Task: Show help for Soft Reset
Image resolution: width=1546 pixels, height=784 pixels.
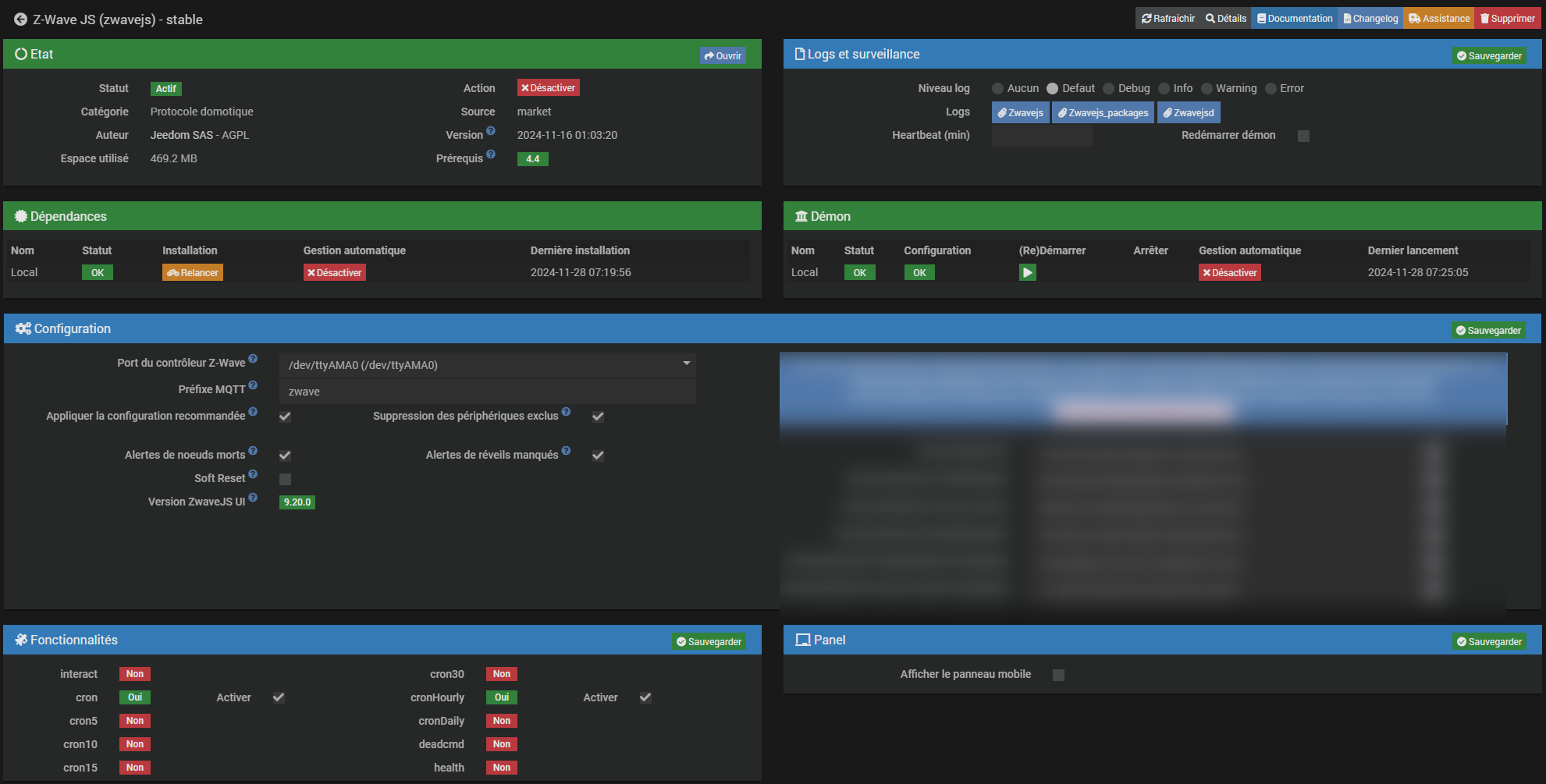Action: click(253, 474)
